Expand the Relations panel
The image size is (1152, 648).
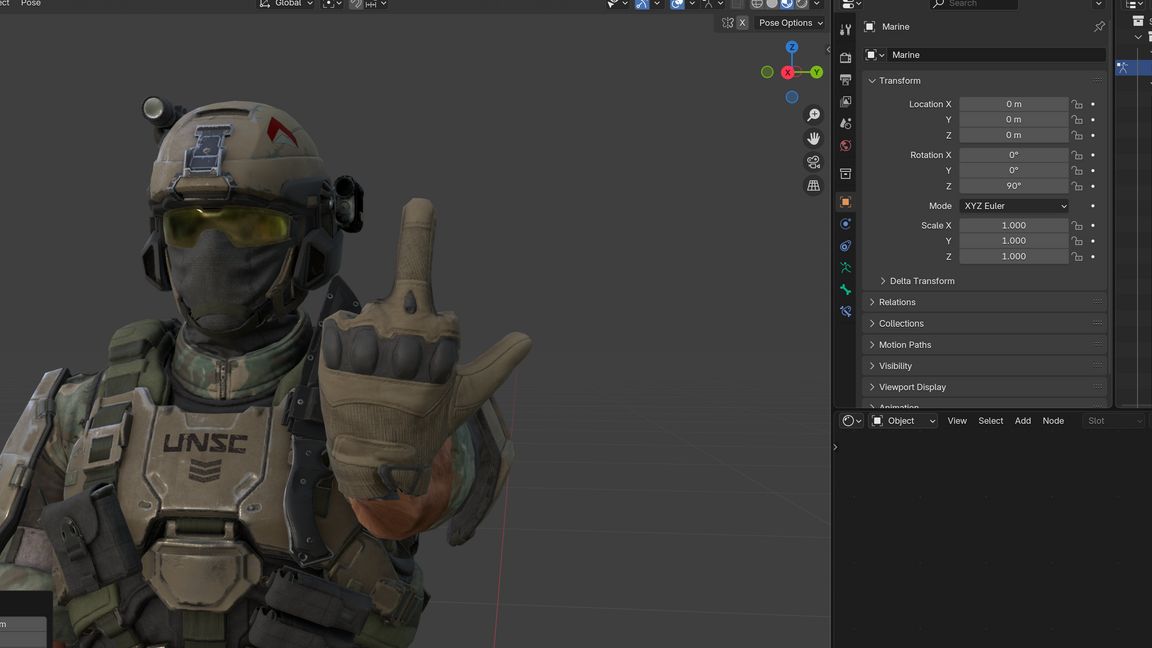(x=897, y=302)
